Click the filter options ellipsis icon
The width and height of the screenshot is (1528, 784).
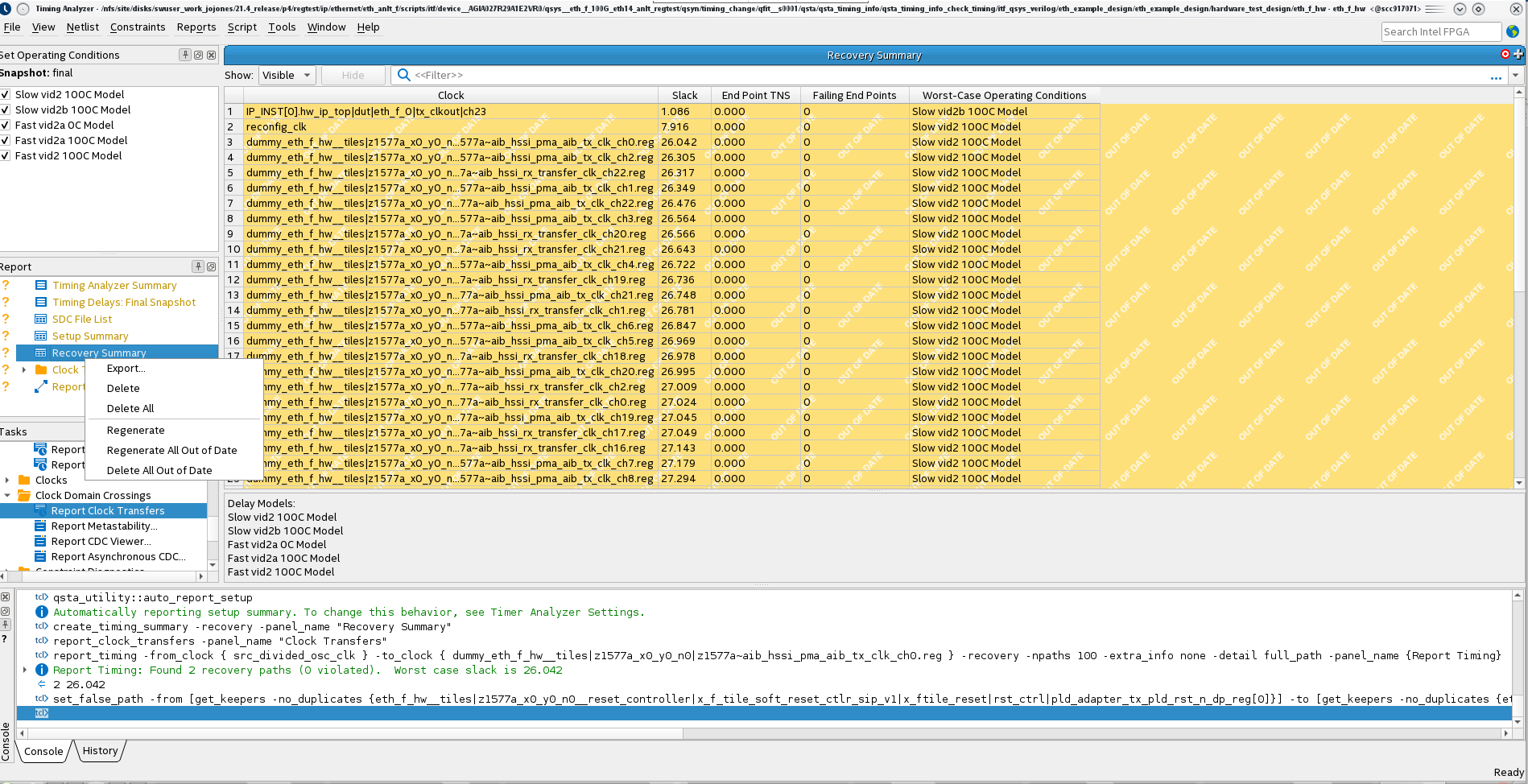(x=1496, y=76)
